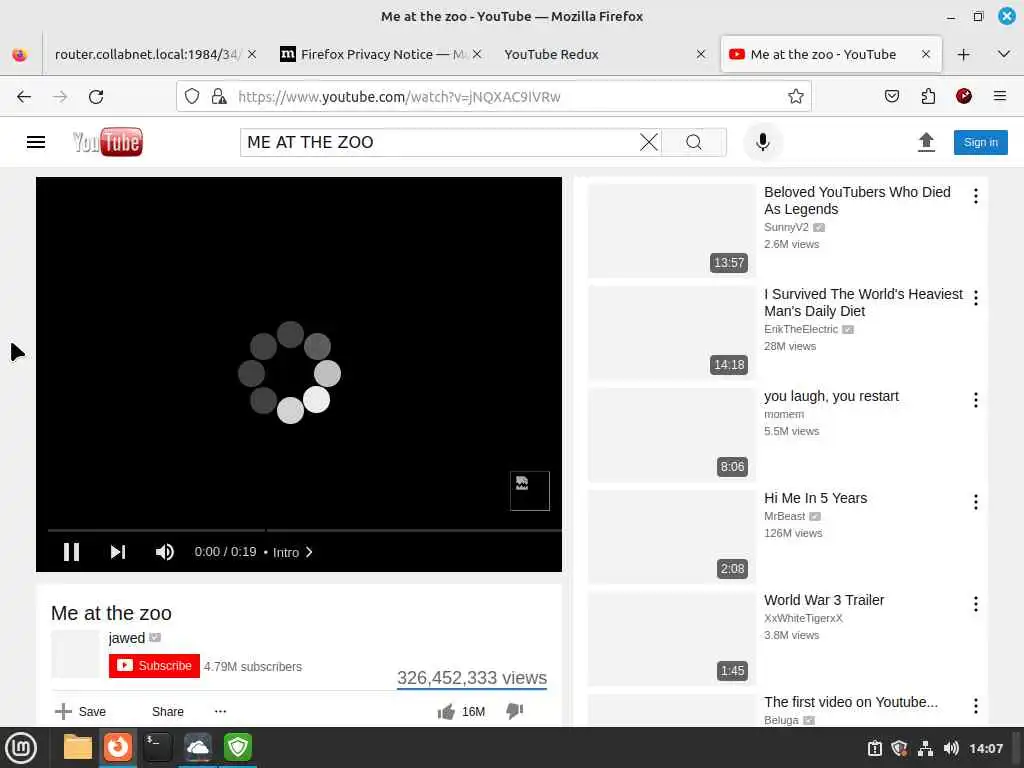Click the 2:08 MrBeast video thumbnail
The height and width of the screenshot is (768, 1024).
671,537
